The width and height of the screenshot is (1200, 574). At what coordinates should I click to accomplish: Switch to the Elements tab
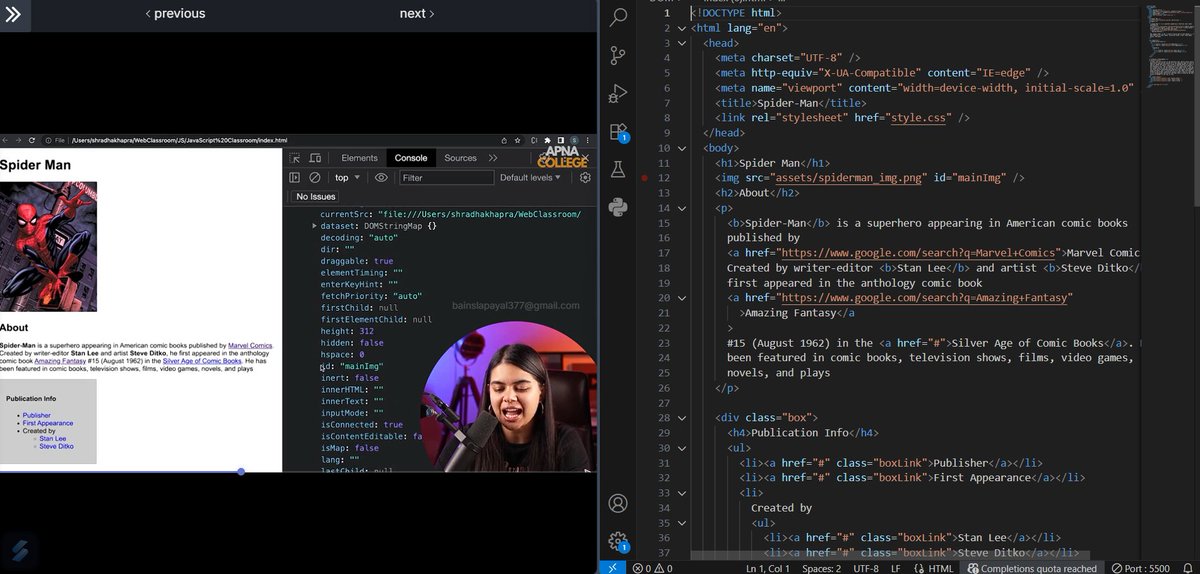(359, 158)
